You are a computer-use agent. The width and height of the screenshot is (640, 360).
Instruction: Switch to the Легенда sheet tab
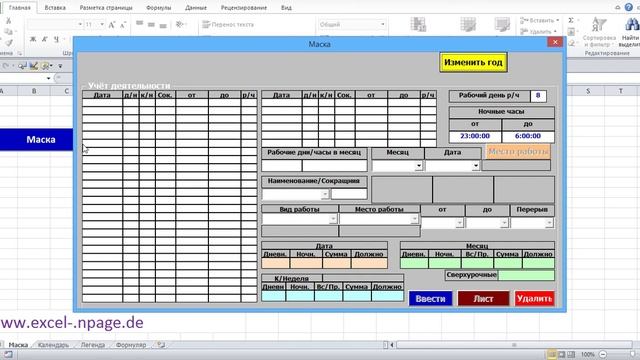click(93, 345)
